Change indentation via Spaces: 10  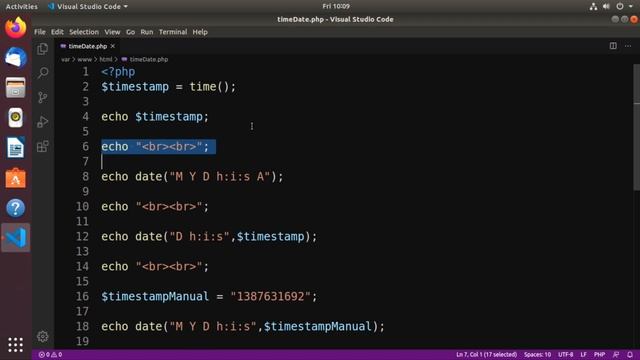coord(537,355)
